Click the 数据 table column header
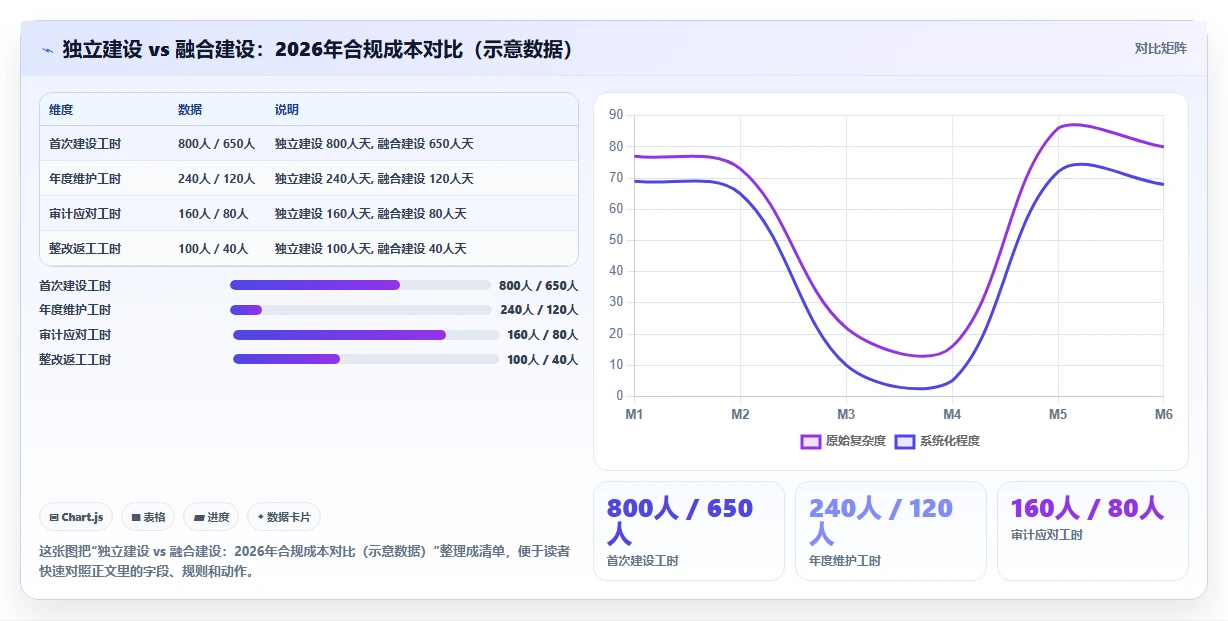Viewport: 1228px width, 621px height. point(190,110)
